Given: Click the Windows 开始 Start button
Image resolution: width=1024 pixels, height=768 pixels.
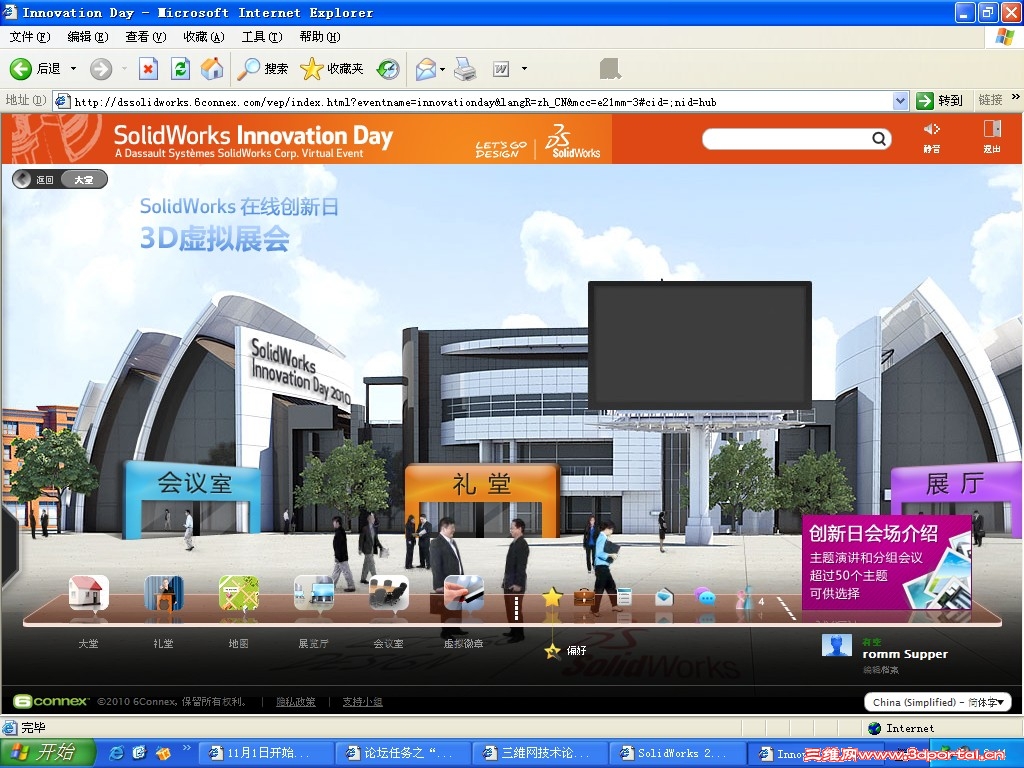Looking at the screenshot, I should pyautogui.click(x=46, y=752).
